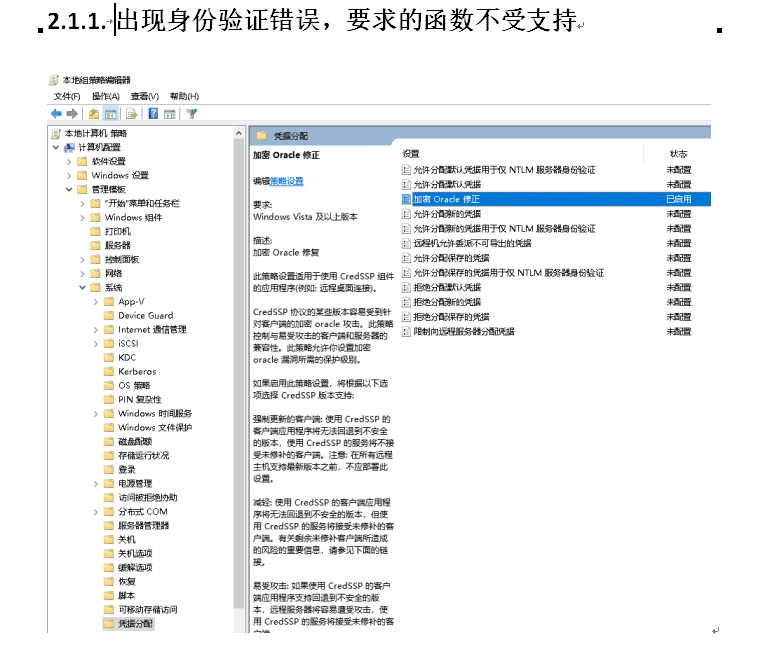Select the KDC tree item

click(x=127, y=358)
